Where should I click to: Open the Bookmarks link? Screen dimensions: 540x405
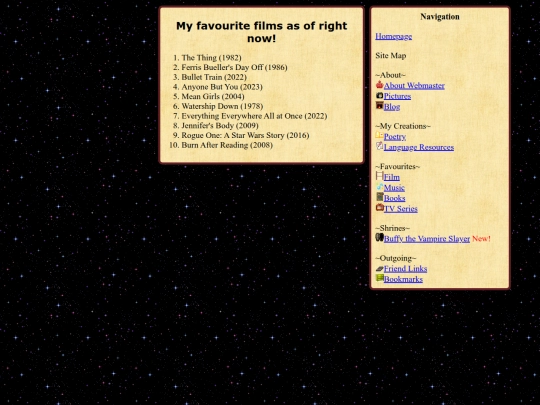click(x=403, y=279)
